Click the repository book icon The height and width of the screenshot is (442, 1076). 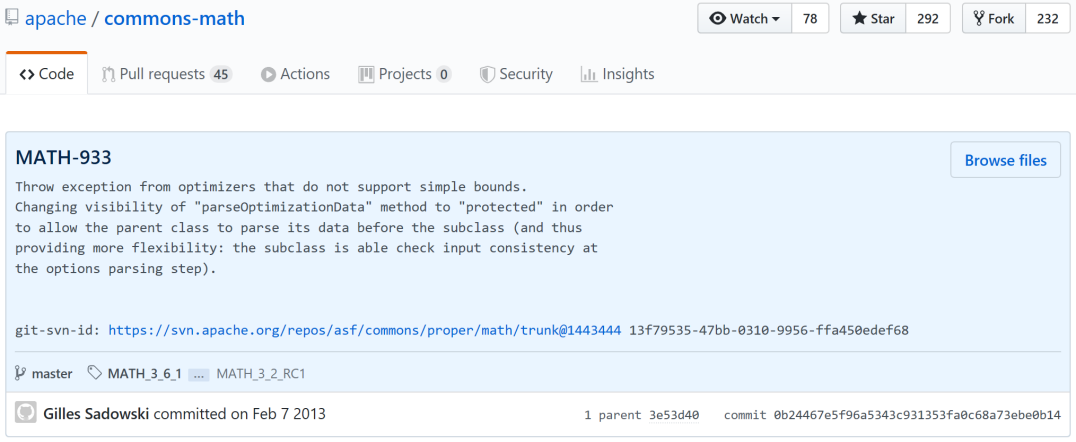(12, 18)
